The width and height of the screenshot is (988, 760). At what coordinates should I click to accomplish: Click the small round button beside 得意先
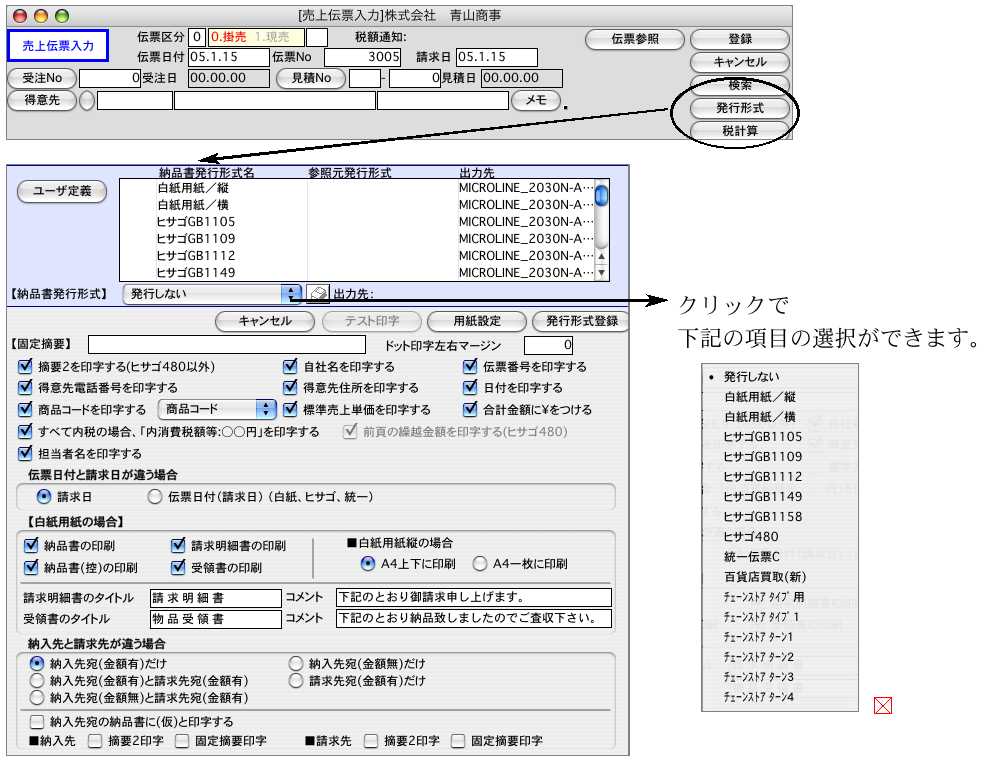86,100
